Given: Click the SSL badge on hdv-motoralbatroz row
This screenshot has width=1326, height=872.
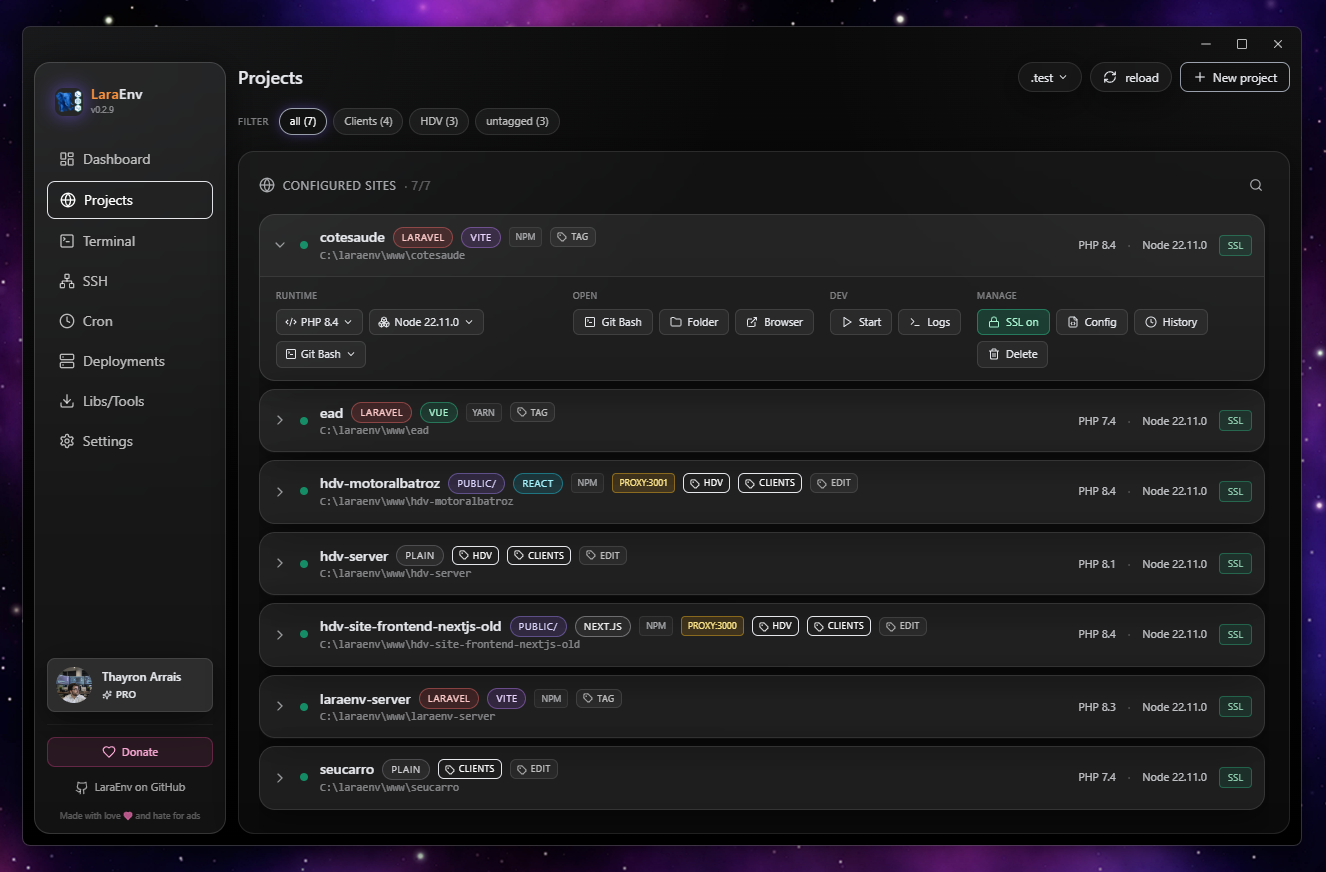Looking at the screenshot, I should point(1235,491).
